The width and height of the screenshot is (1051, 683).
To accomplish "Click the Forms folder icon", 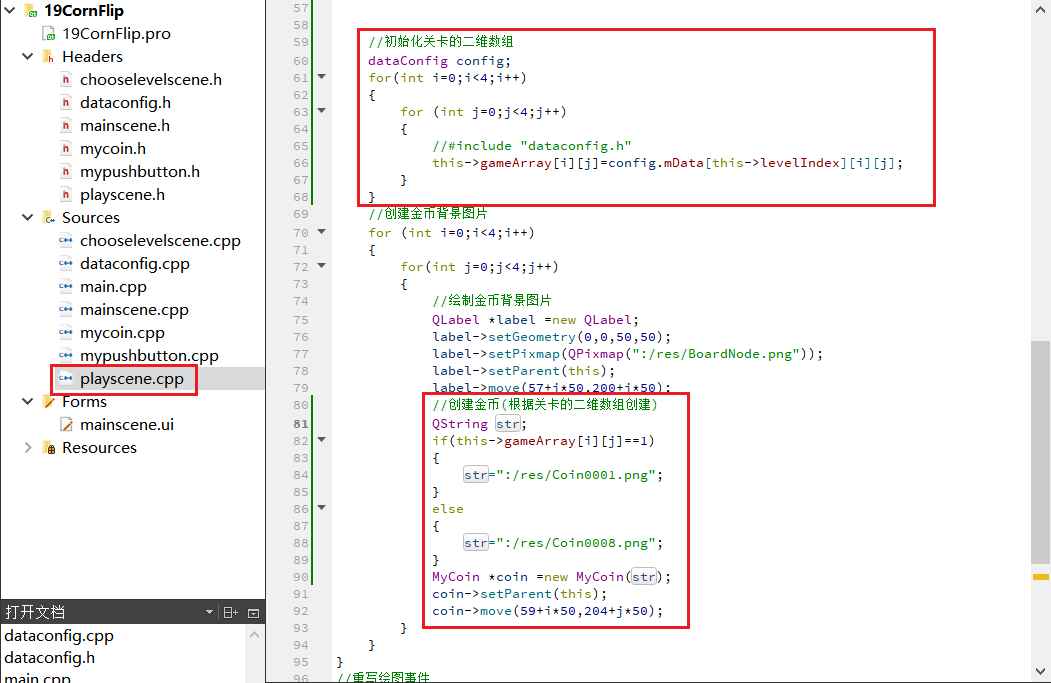I will pyautogui.click(x=48, y=401).
